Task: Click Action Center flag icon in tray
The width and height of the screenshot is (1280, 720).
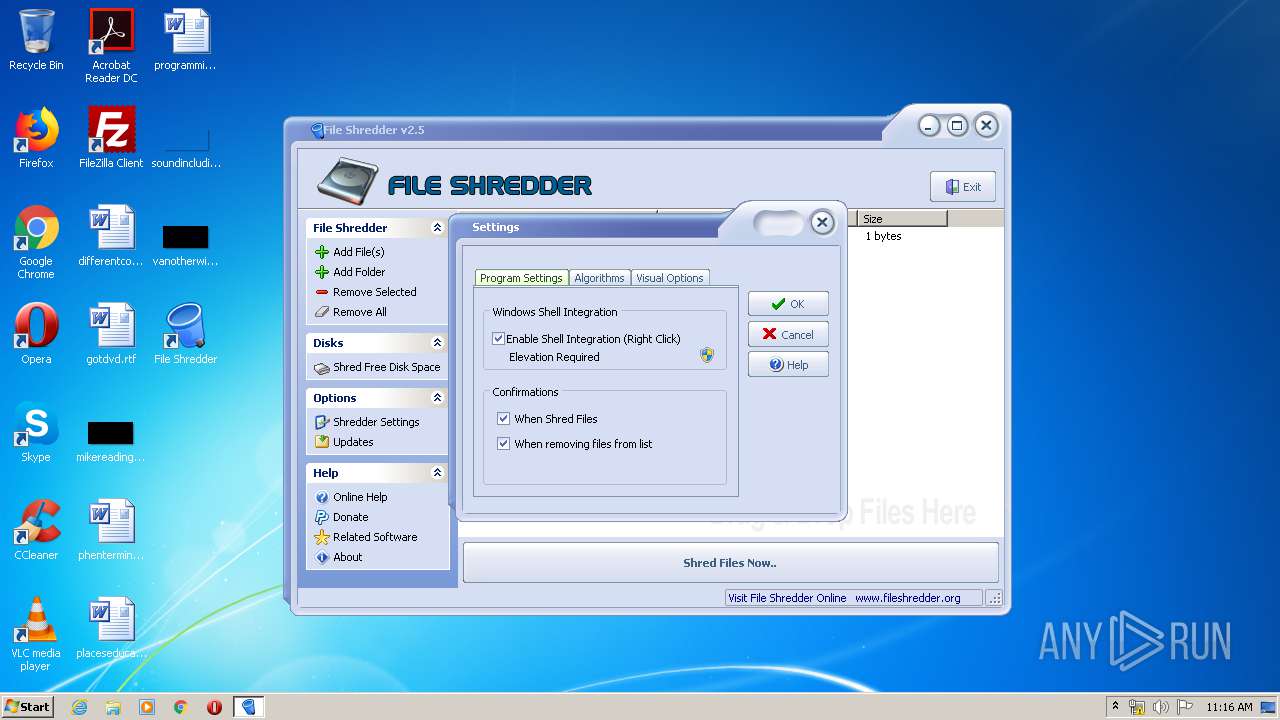Action: [1185, 707]
